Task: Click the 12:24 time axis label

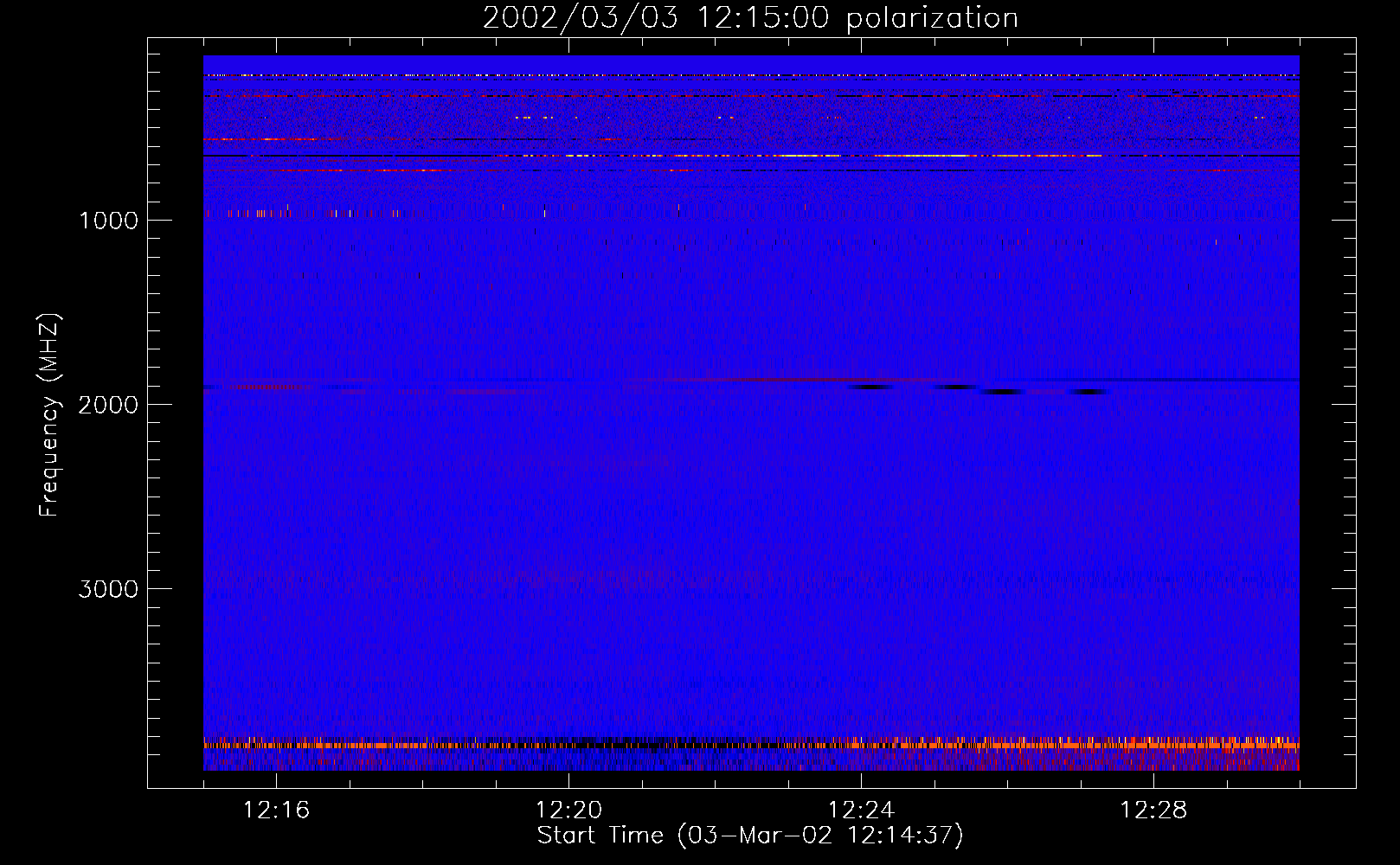Action: click(861, 811)
